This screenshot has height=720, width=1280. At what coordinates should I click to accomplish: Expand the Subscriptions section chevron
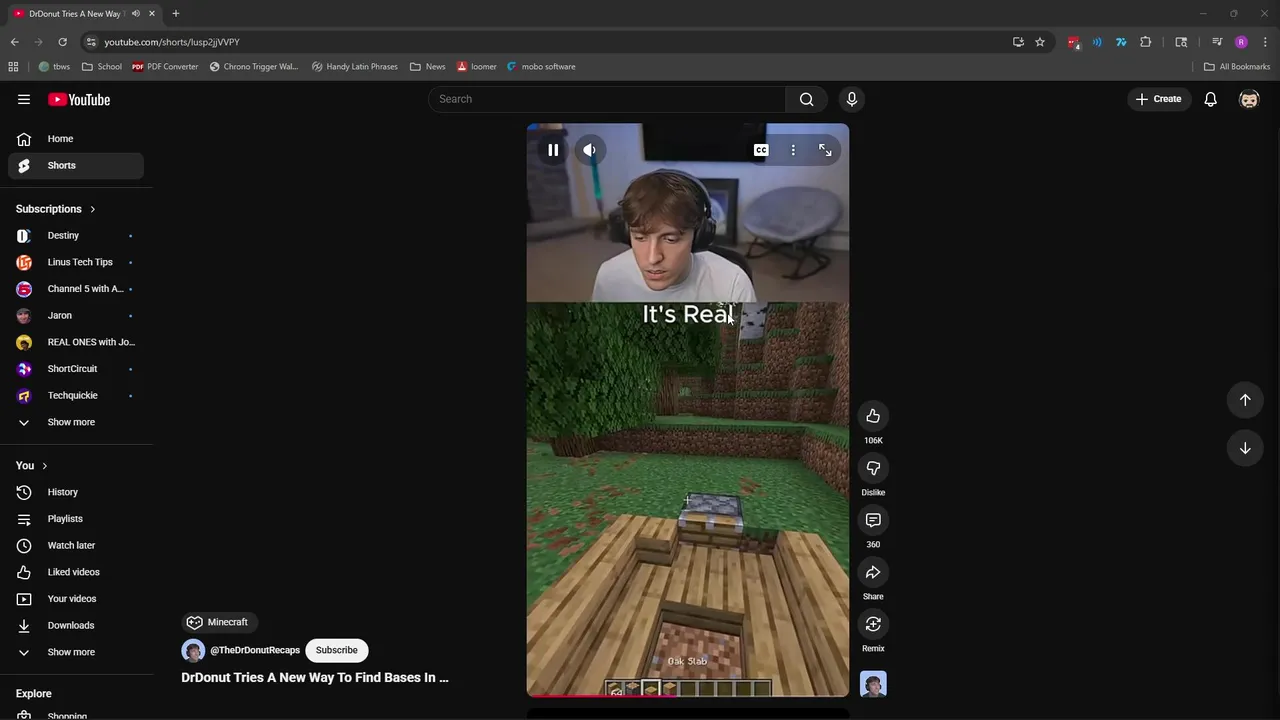tap(92, 209)
